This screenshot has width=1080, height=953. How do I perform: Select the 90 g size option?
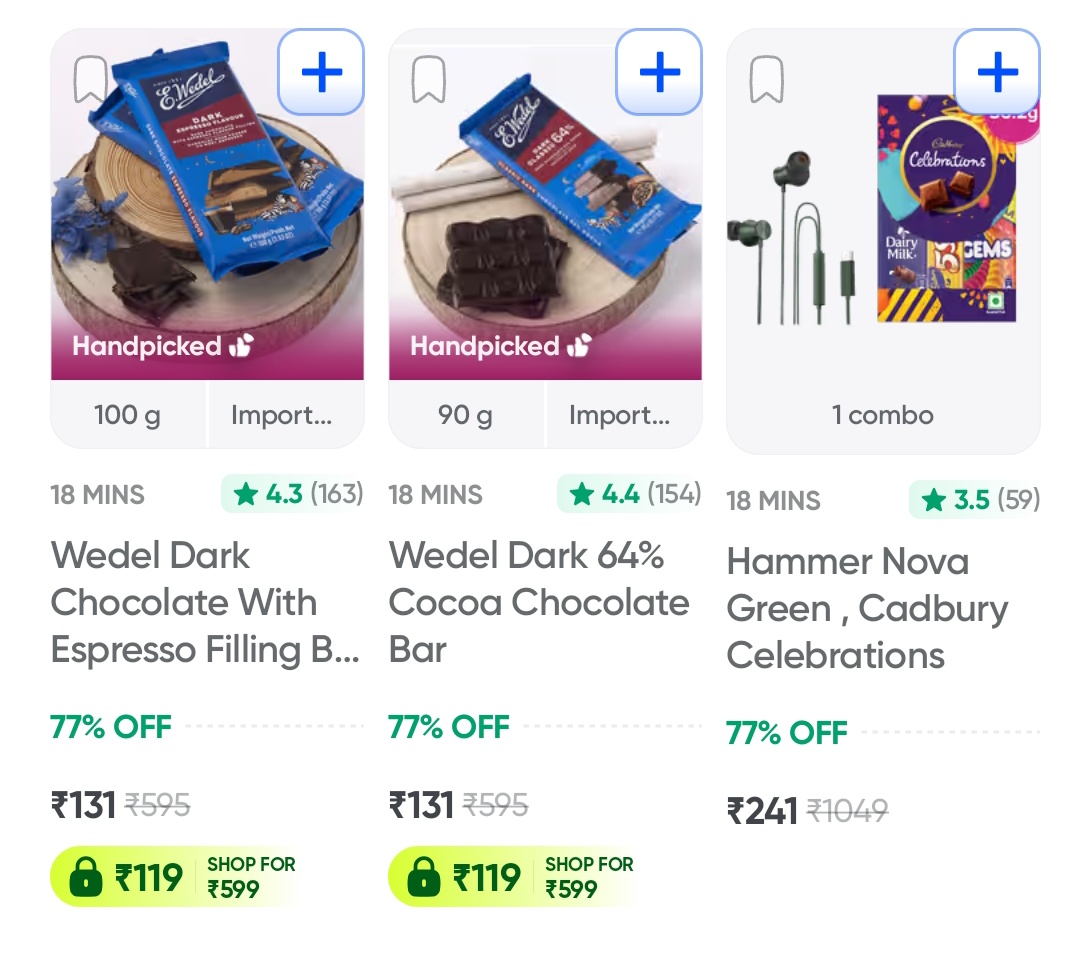pos(466,415)
